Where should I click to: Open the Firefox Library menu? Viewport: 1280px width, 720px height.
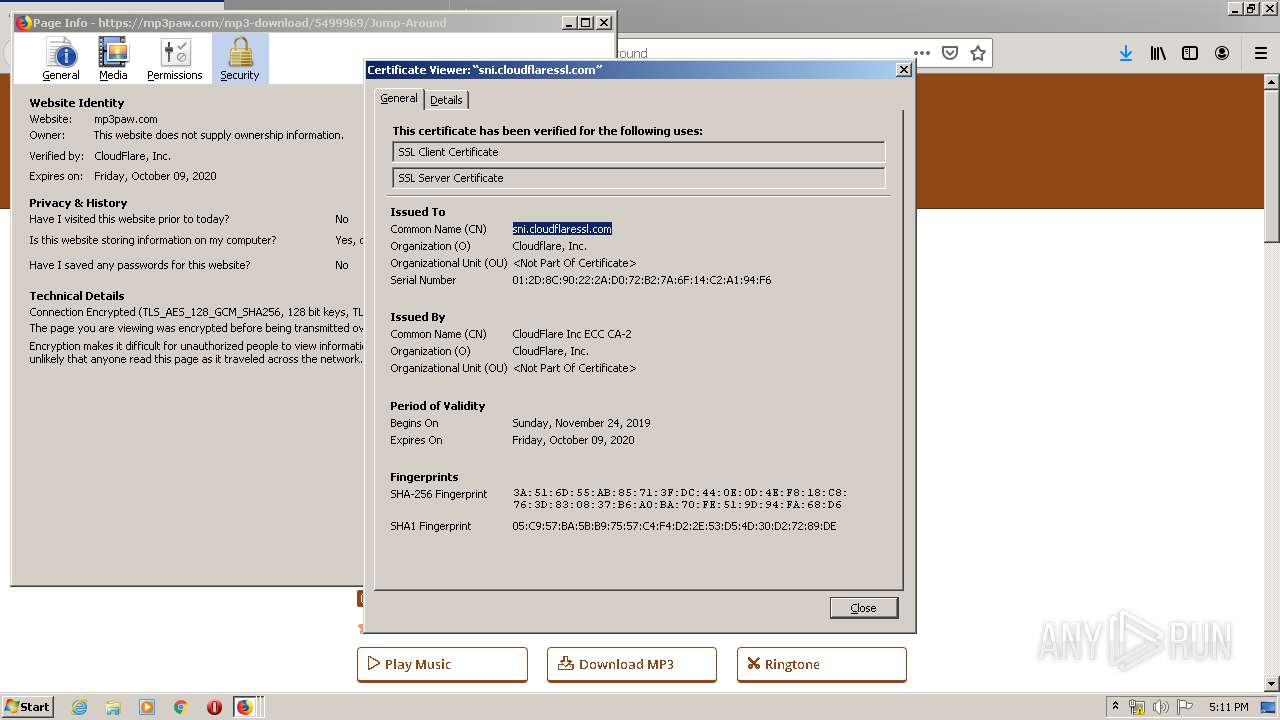click(x=1158, y=53)
